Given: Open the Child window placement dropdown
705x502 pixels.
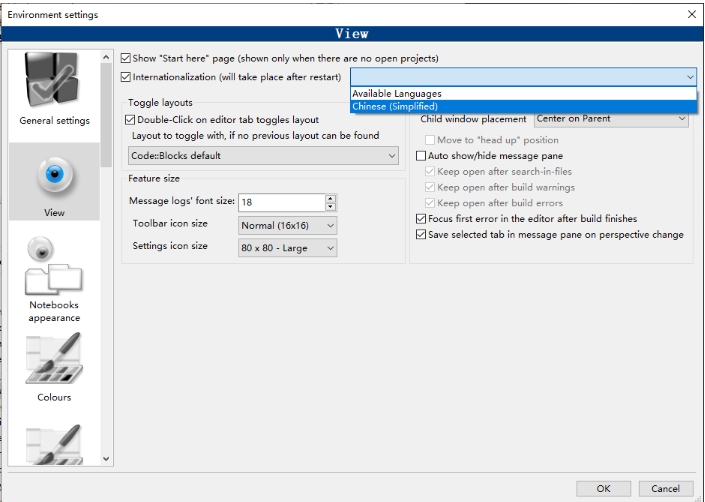Looking at the screenshot, I should [x=611, y=119].
